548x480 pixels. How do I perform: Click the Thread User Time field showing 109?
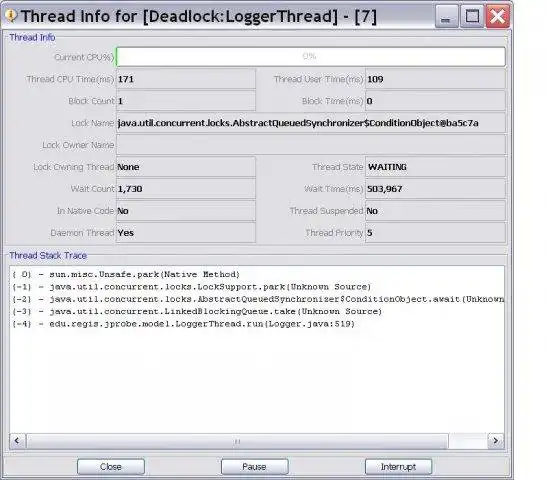click(435, 79)
